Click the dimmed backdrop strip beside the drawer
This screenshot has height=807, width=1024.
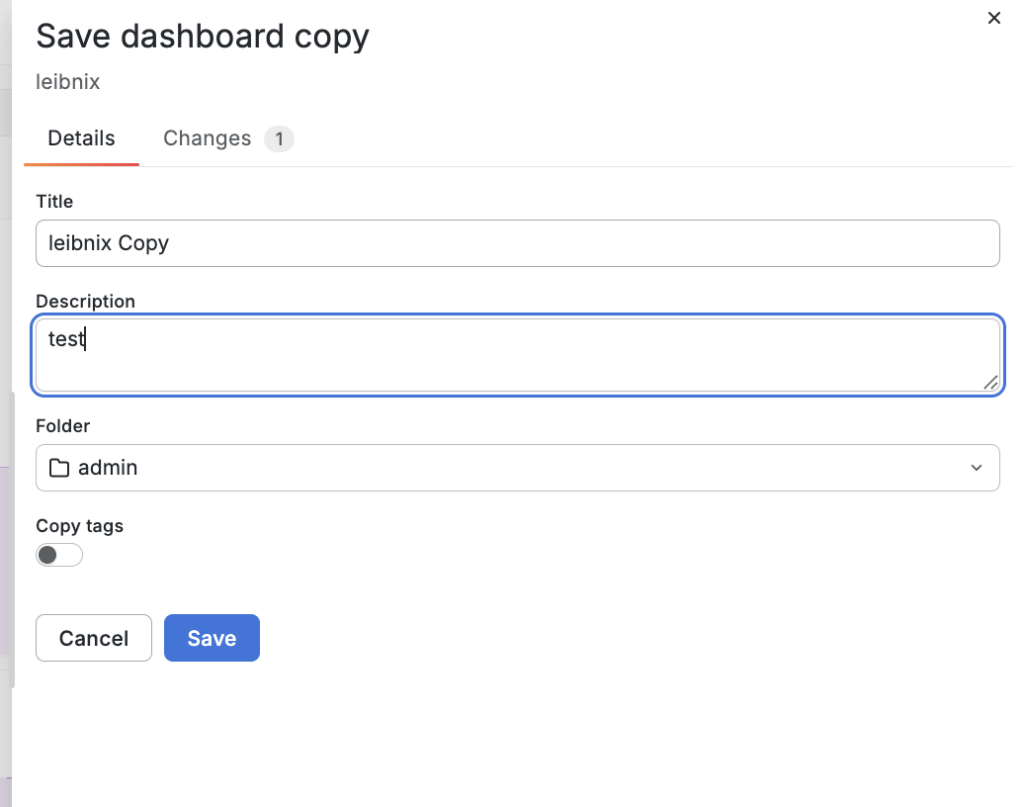pyautogui.click(x=5, y=404)
